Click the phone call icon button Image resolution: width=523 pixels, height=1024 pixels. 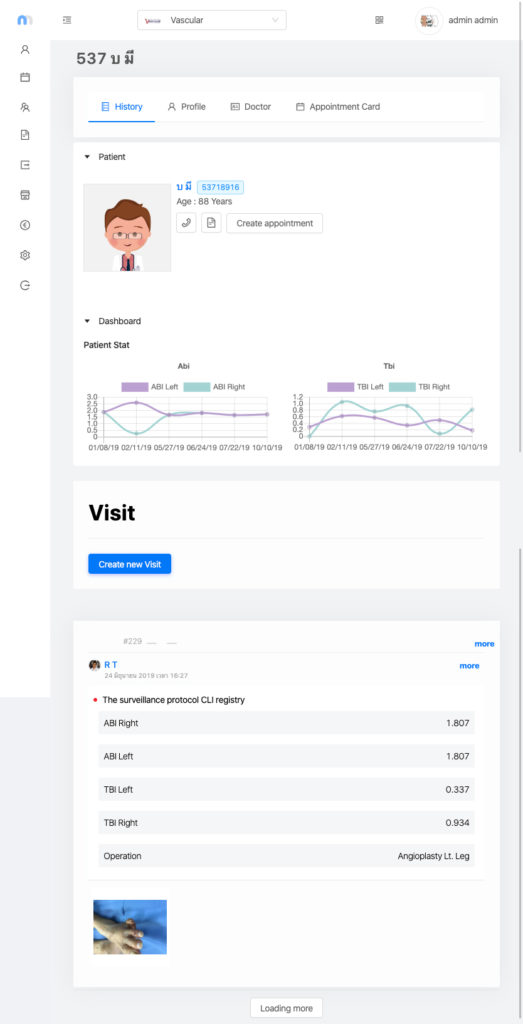(186, 223)
